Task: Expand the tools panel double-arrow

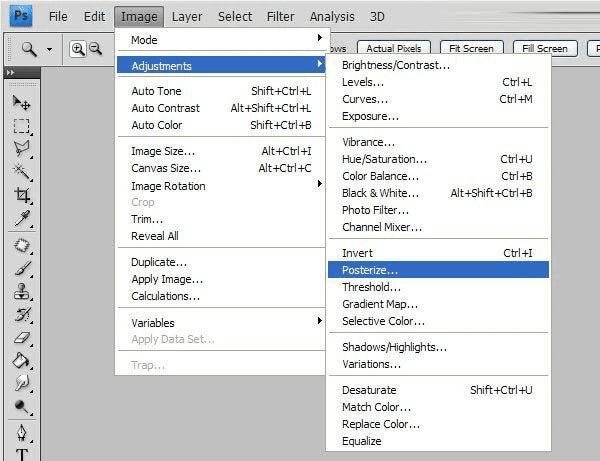Action: pyautogui.click(x=10, y=72)
